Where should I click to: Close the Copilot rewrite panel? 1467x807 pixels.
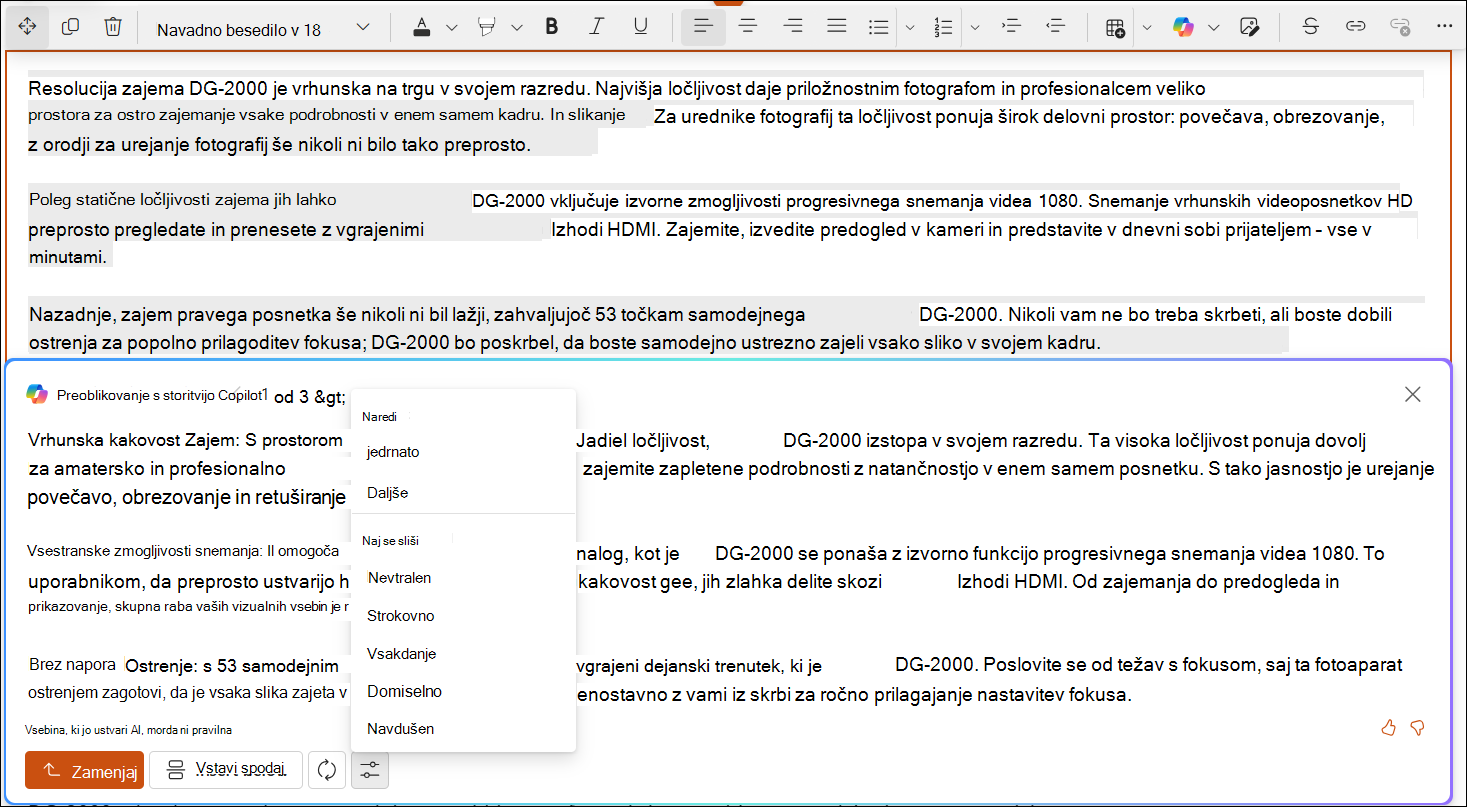click(x=1413, y=394)
